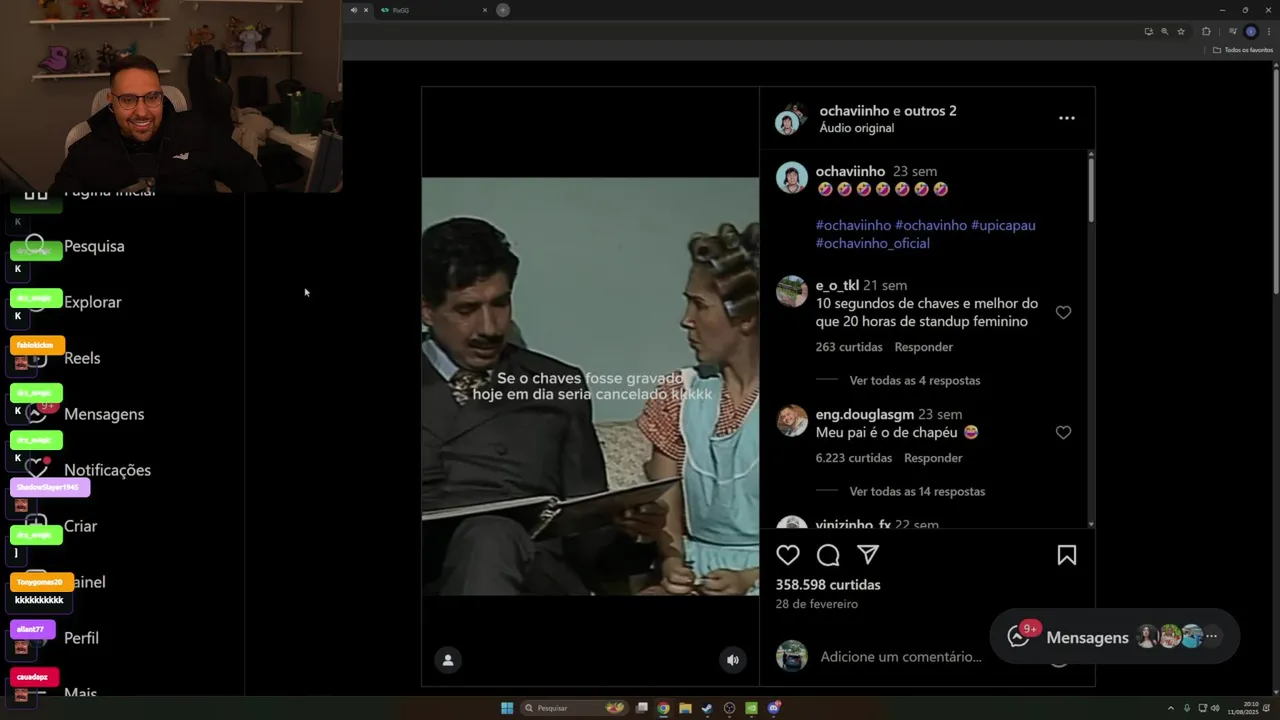Open Chrome zoom magnifier icon
The height and width of the screenshot is (720, 1280).
click(1164, 31)
